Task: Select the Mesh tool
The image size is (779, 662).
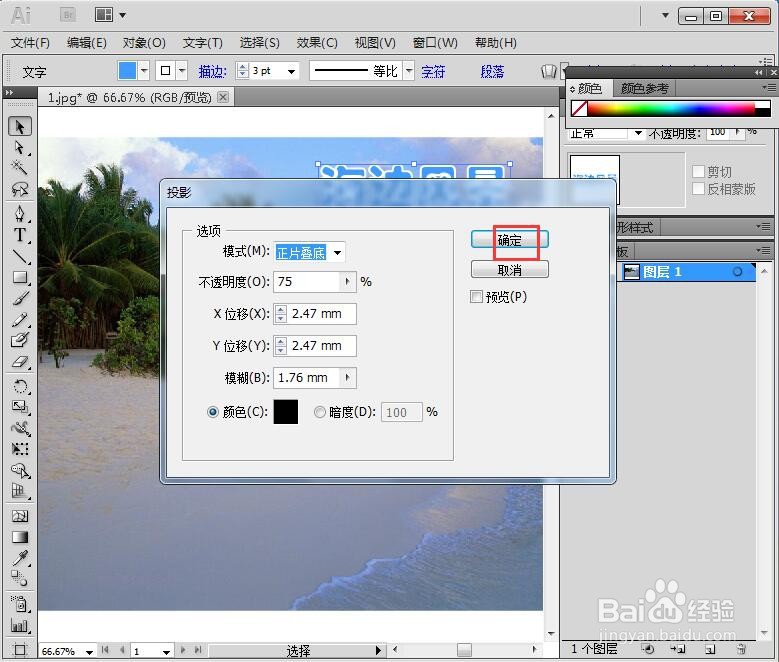Action: point(20,516)
